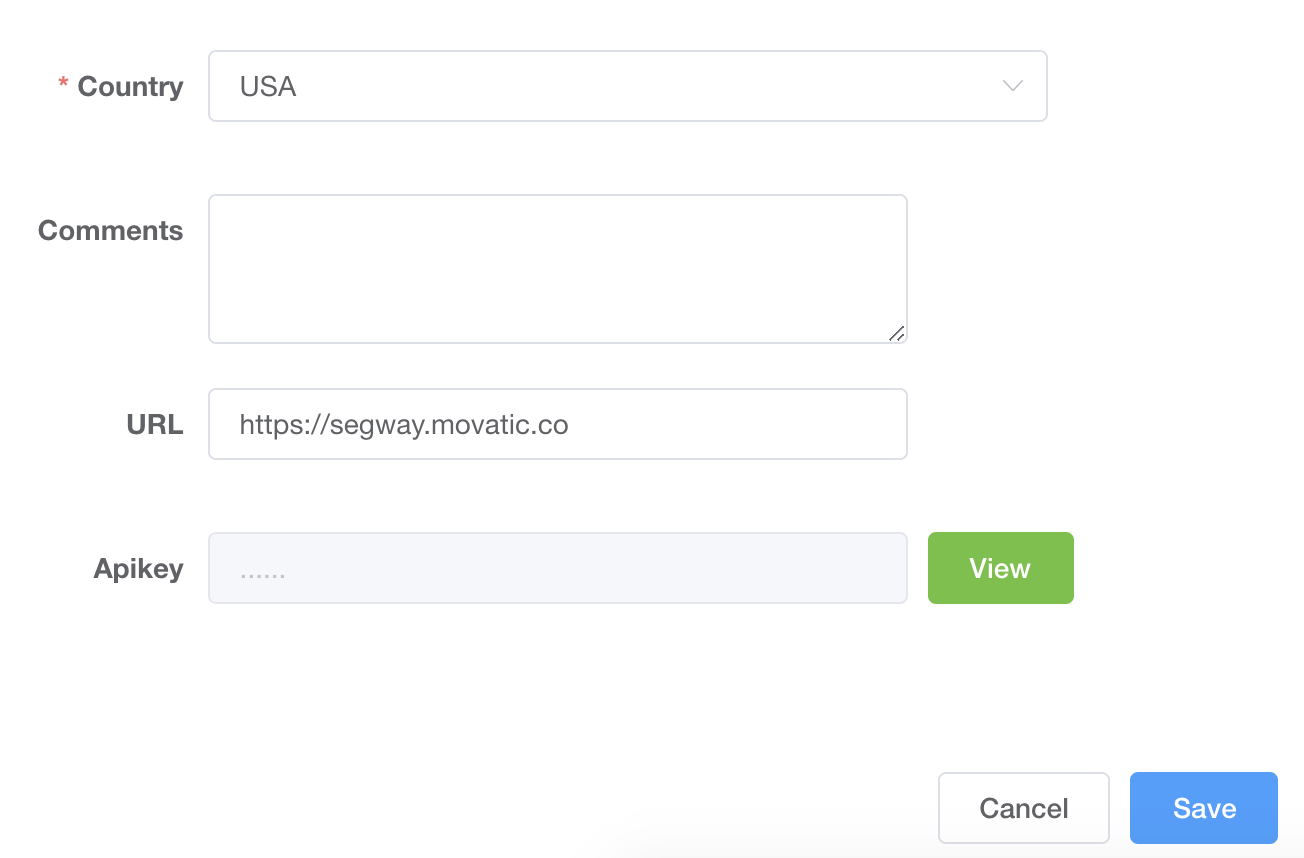Reveal the API key using View
Screen dimensions: 1304x858
(x=1000, y=568)
